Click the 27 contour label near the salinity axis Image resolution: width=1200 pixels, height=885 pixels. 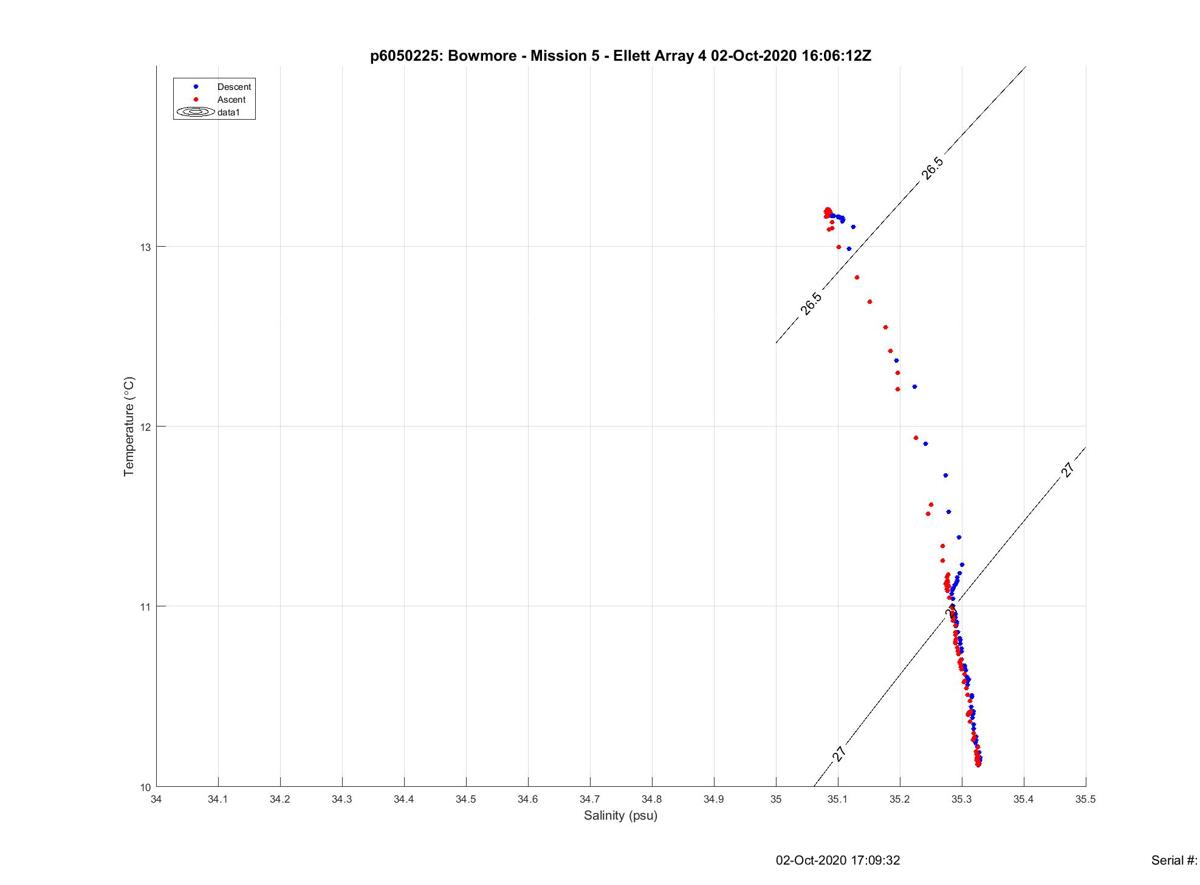[x=839, y=754]
